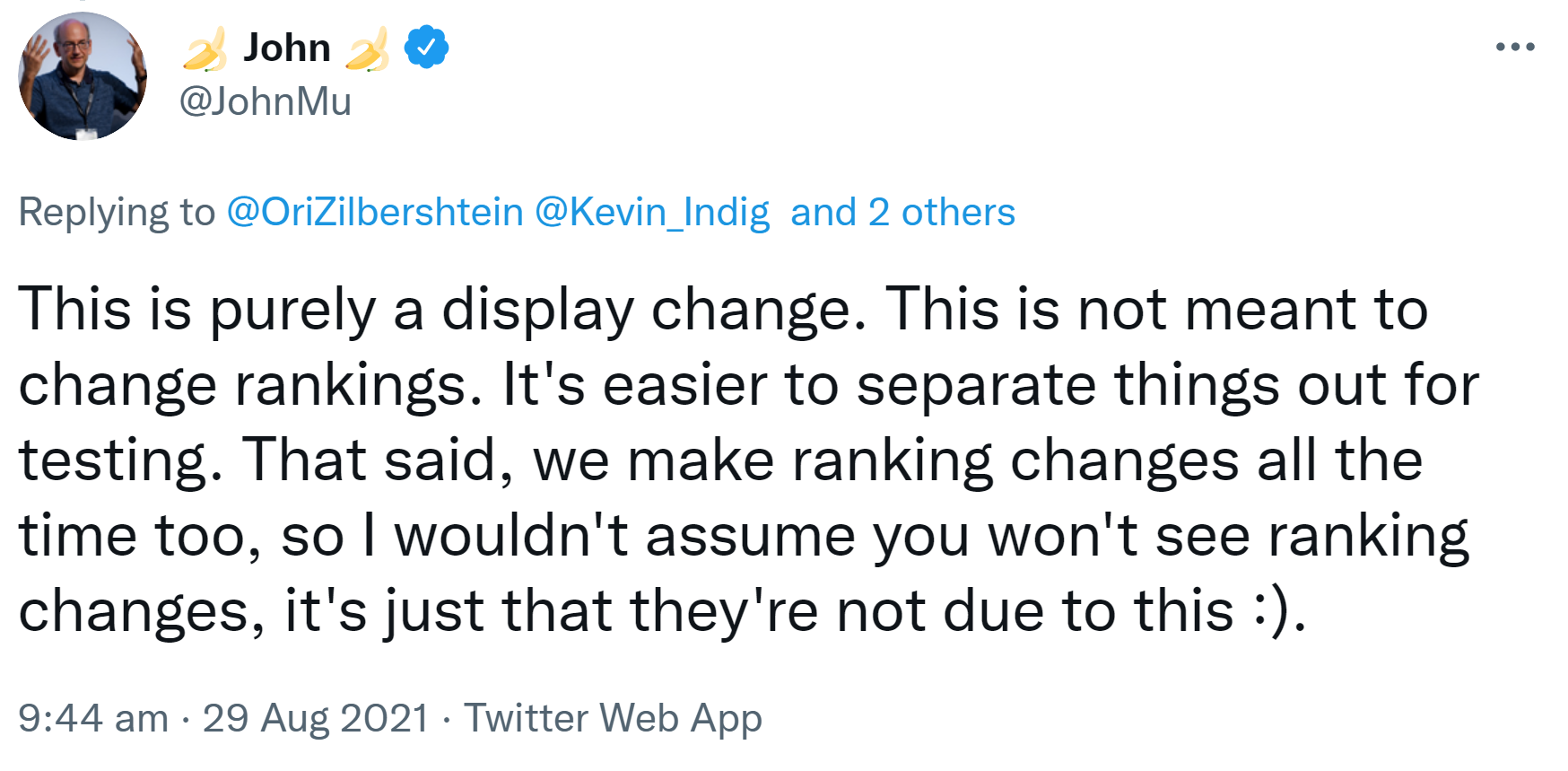1568x771 pixels.
Task: Click the "9:44 am" timestamp
Action: 93,719
